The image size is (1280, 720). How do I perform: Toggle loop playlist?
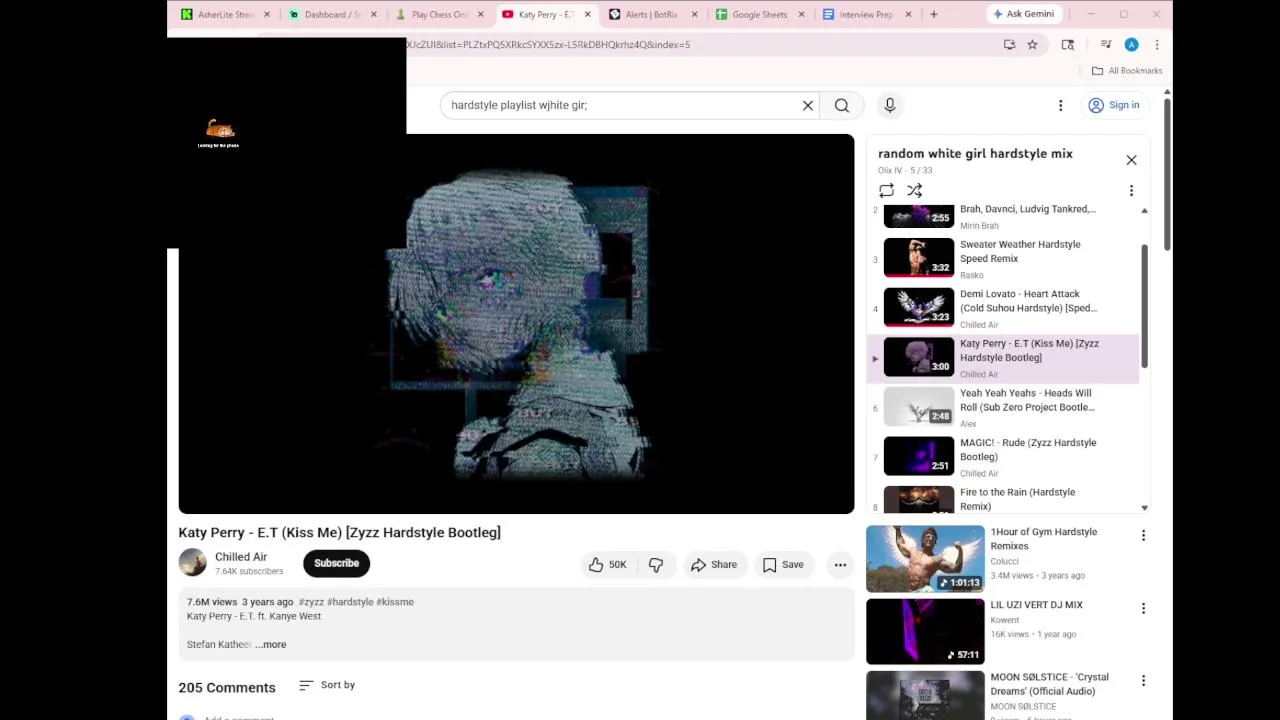click(x=886, y=191)
